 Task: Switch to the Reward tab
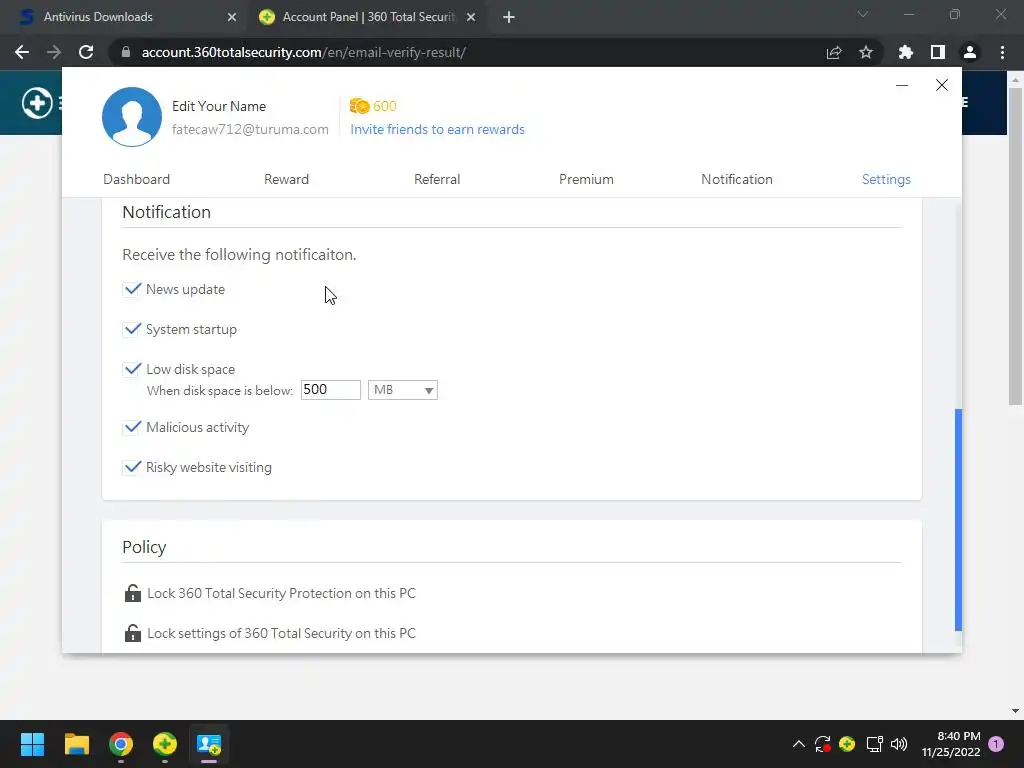tap(286, 179)
